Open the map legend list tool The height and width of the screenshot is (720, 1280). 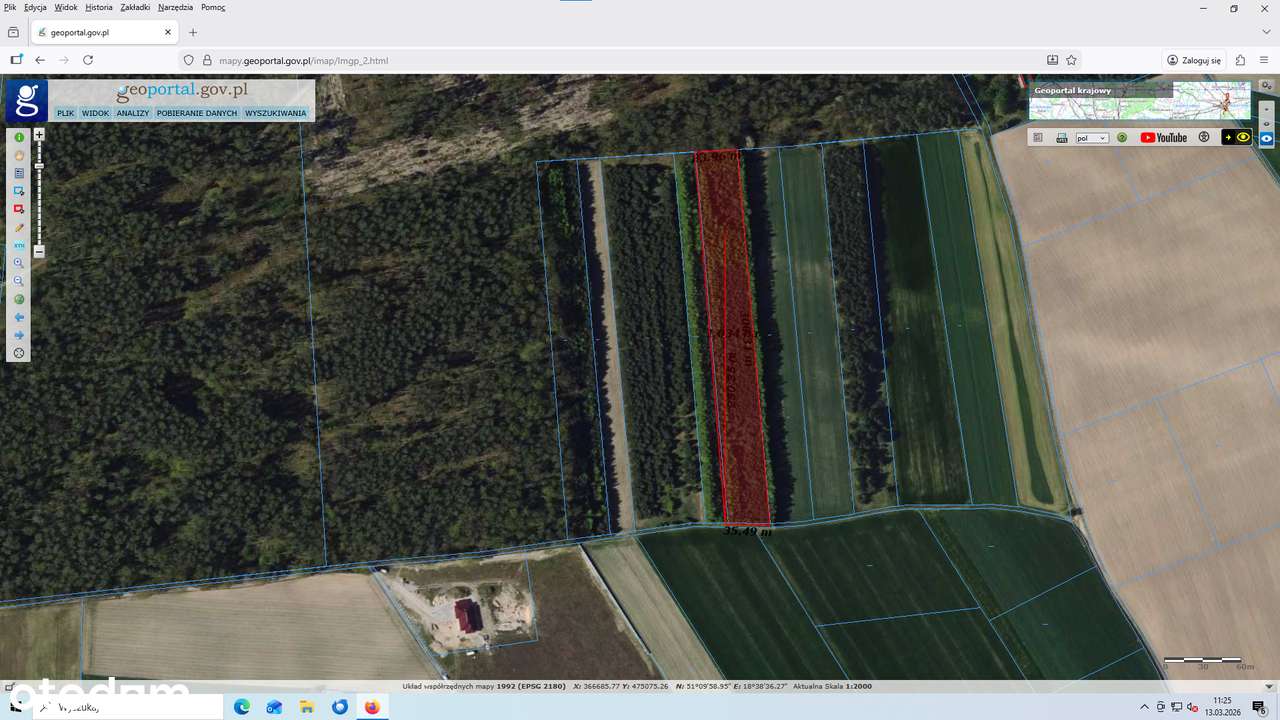pos(19,173)
